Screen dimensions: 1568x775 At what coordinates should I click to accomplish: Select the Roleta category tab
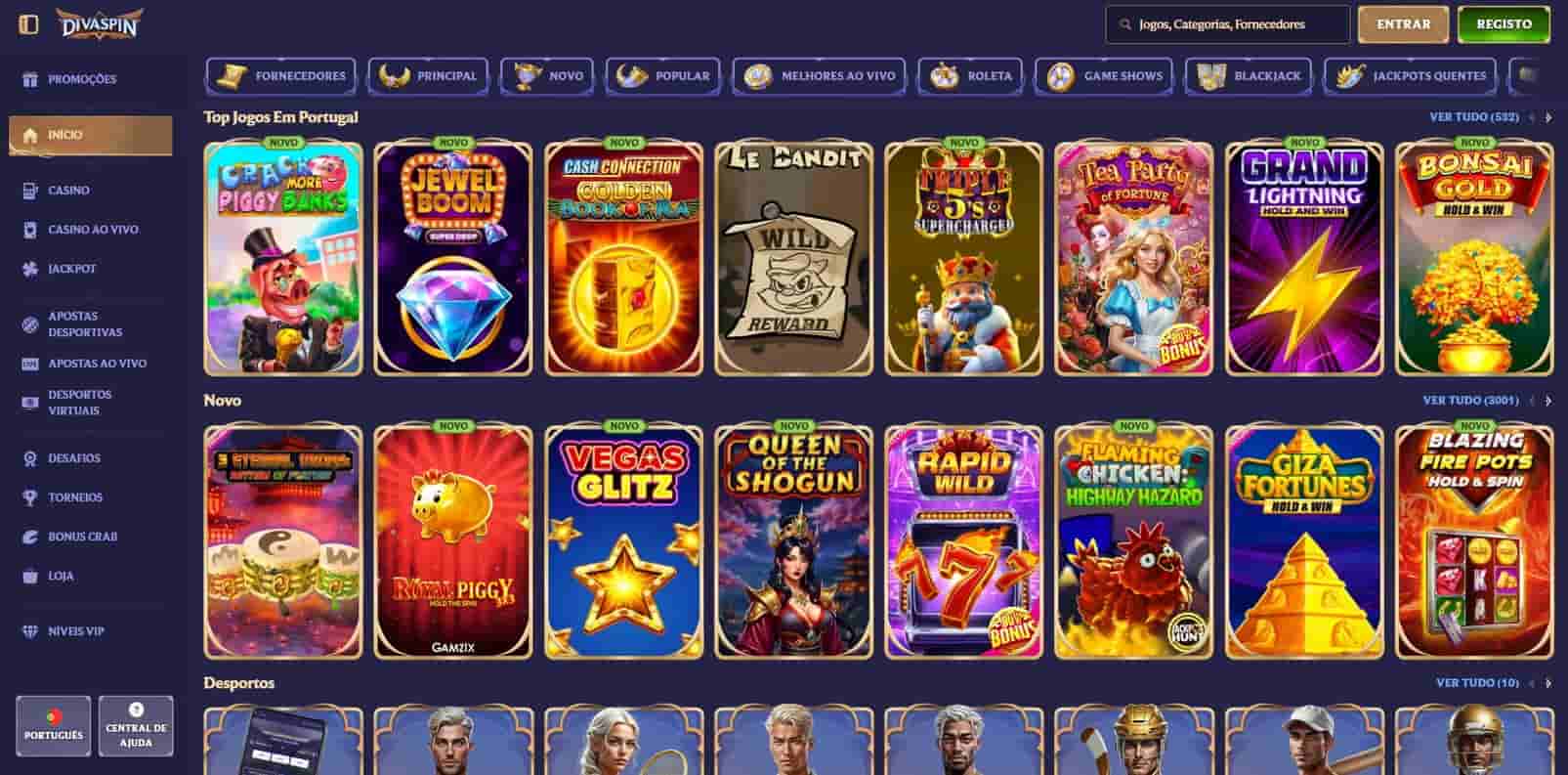click(970, 76)
